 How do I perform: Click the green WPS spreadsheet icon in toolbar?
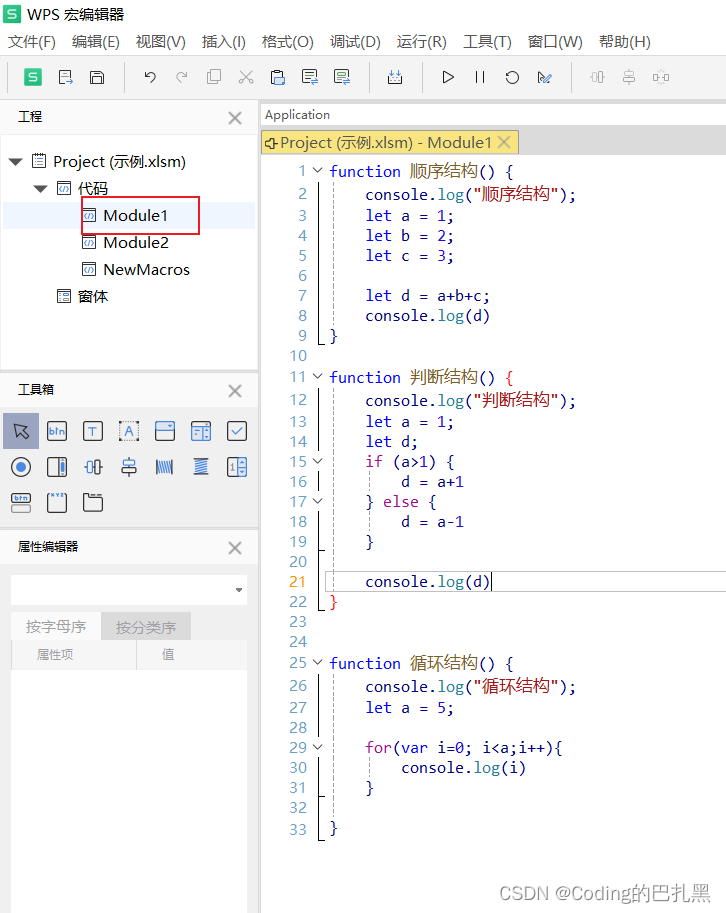[x=33, y=77]
